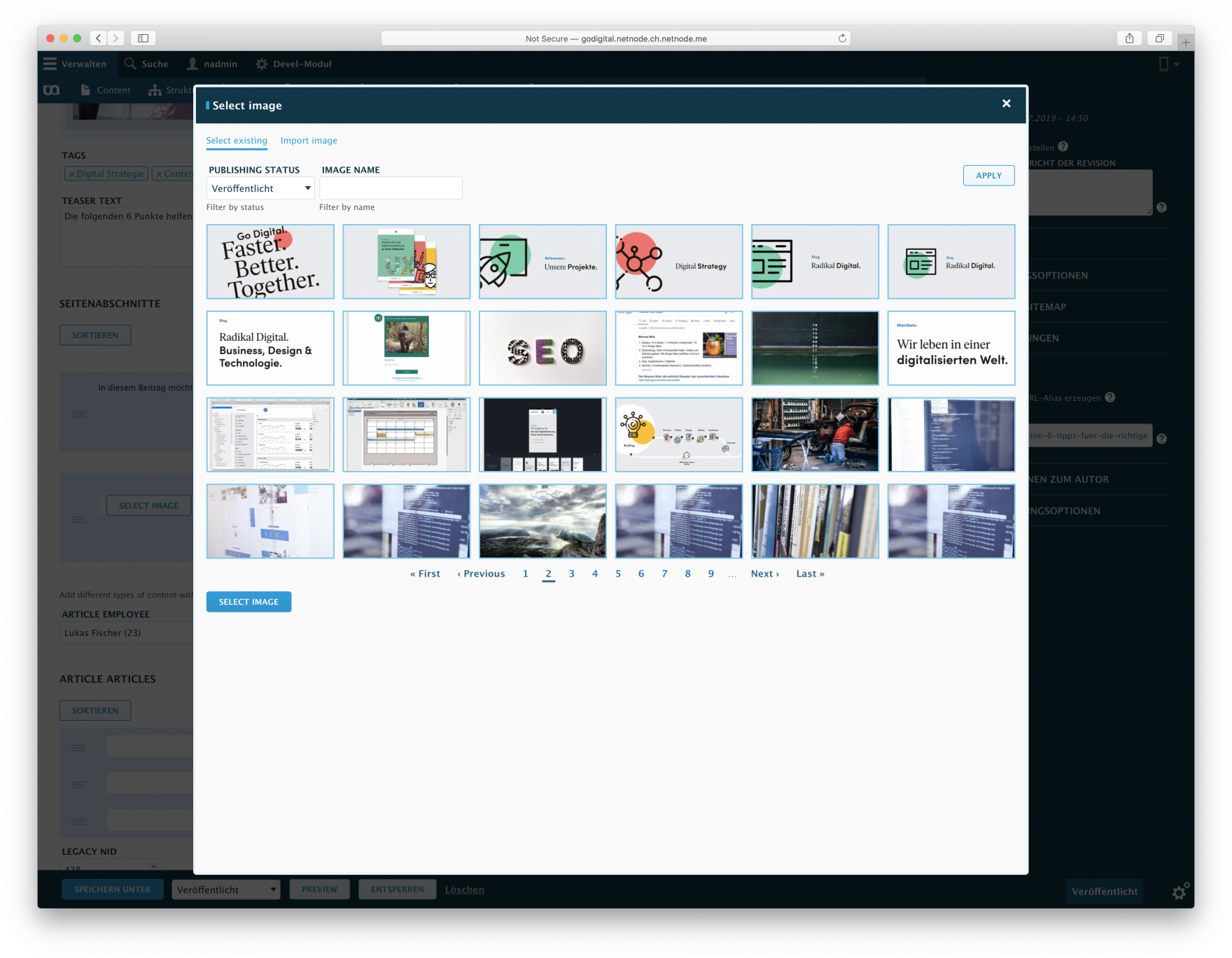Screen dimensions: 1232x958
Task: Open the device preview icon in toolbar
Action: click(x=1168, y=64)
